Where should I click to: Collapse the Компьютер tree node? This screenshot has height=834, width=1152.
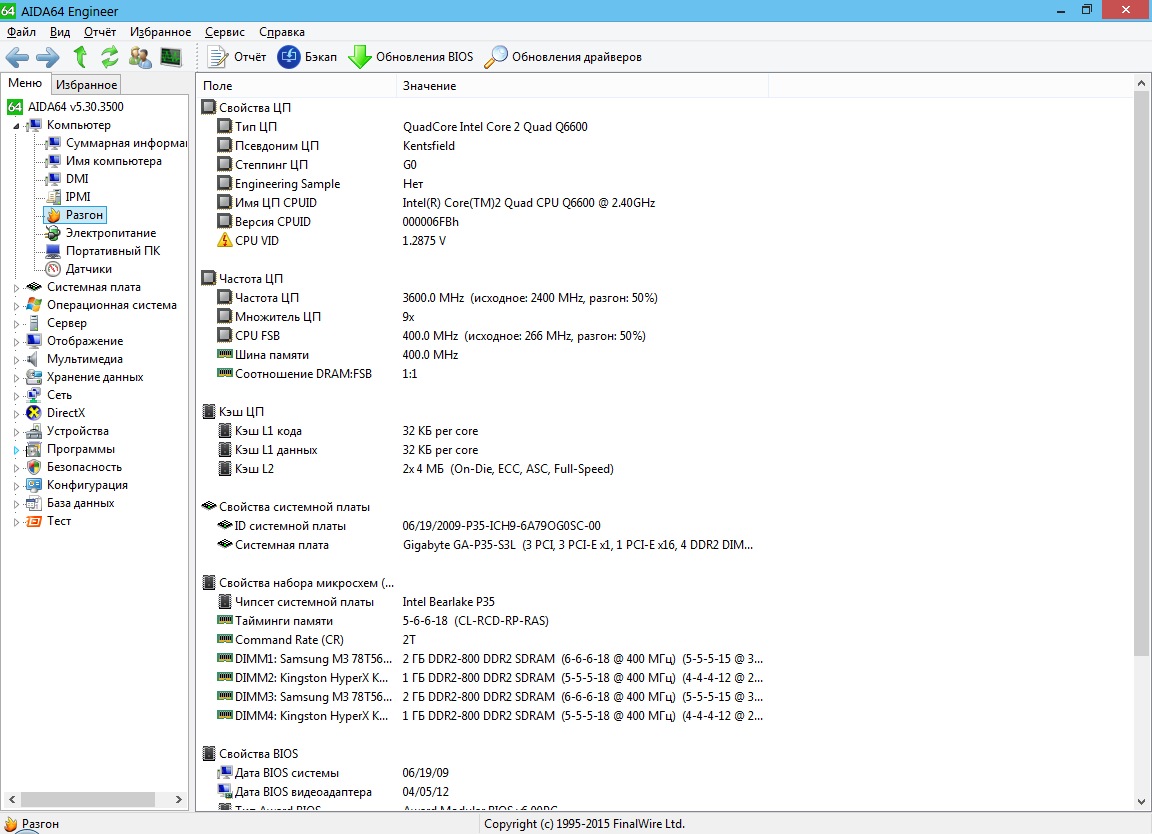[16, 126]
